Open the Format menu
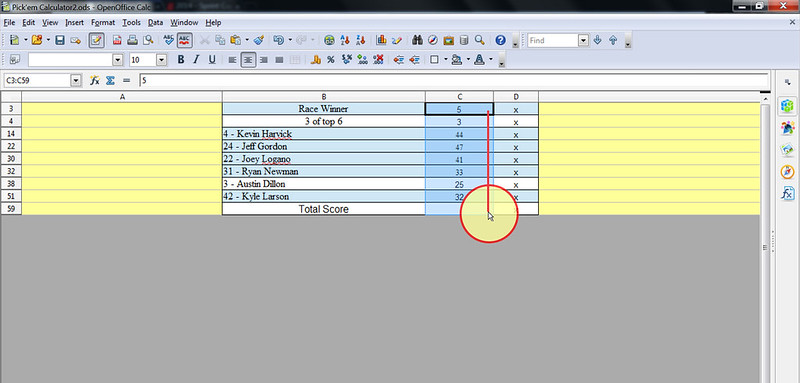The height and width of the screenshot is (383, 800). [103, 22]
